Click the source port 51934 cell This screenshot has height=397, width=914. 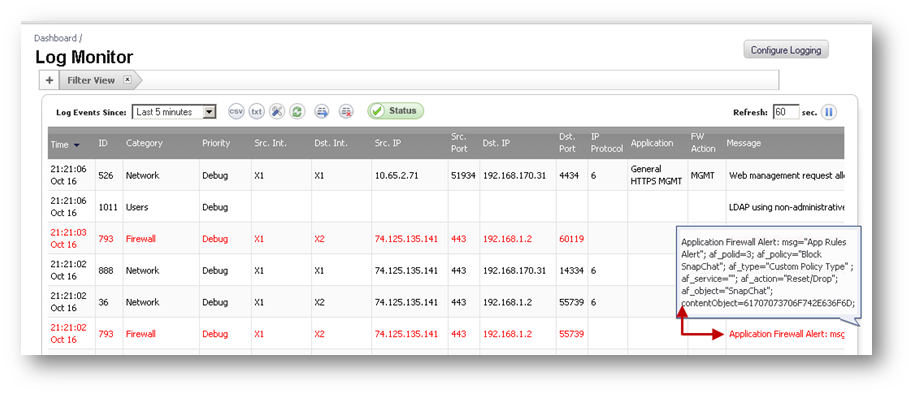pyautogui.click(x=463, y=175)
